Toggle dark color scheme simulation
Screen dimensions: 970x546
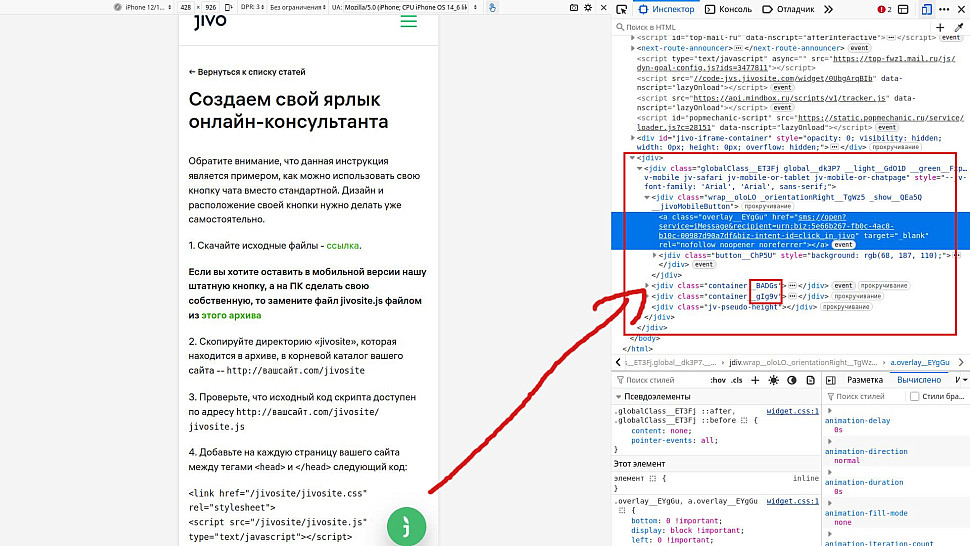pos(792,380)
